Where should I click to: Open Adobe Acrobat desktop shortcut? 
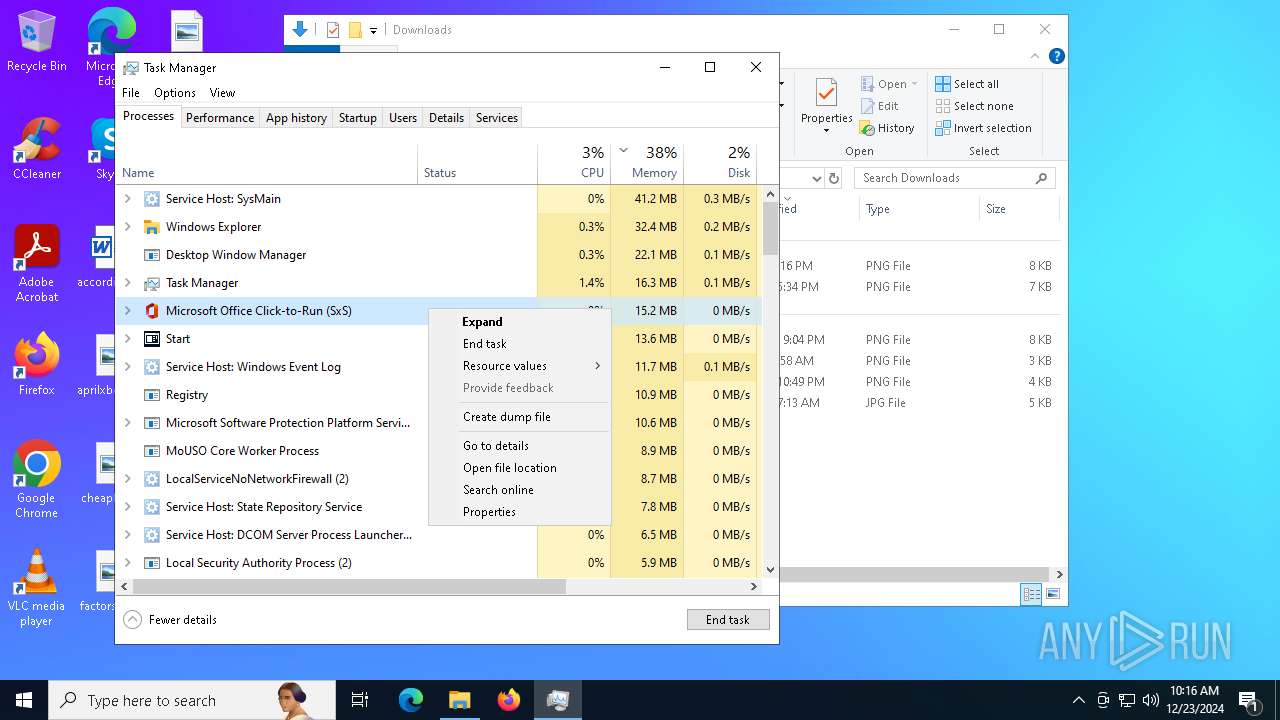[37, 264]
